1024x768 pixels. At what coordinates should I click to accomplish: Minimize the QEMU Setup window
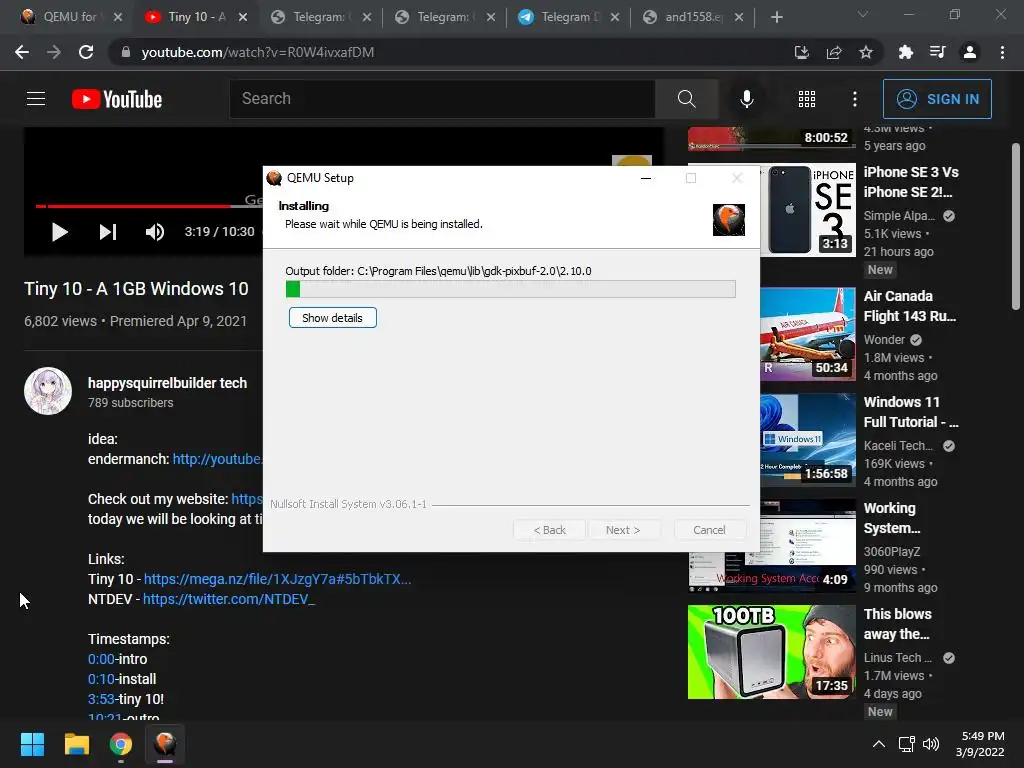pyautogui.click(x=646, y=178)
